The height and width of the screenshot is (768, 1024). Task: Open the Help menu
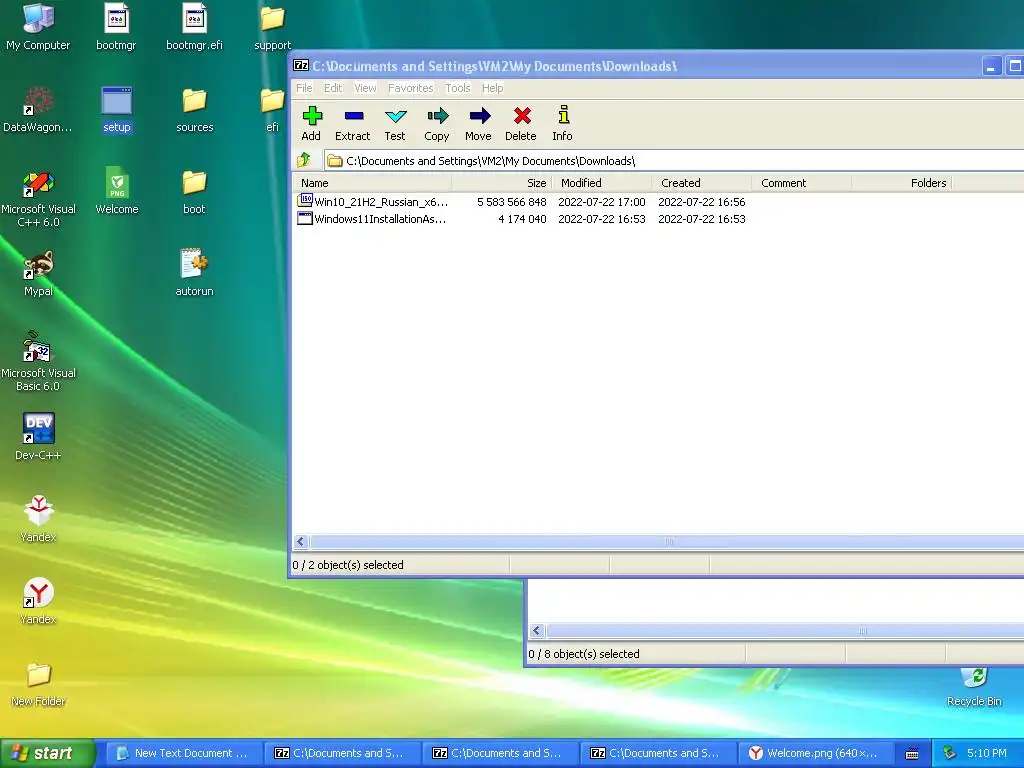point(492,88)
